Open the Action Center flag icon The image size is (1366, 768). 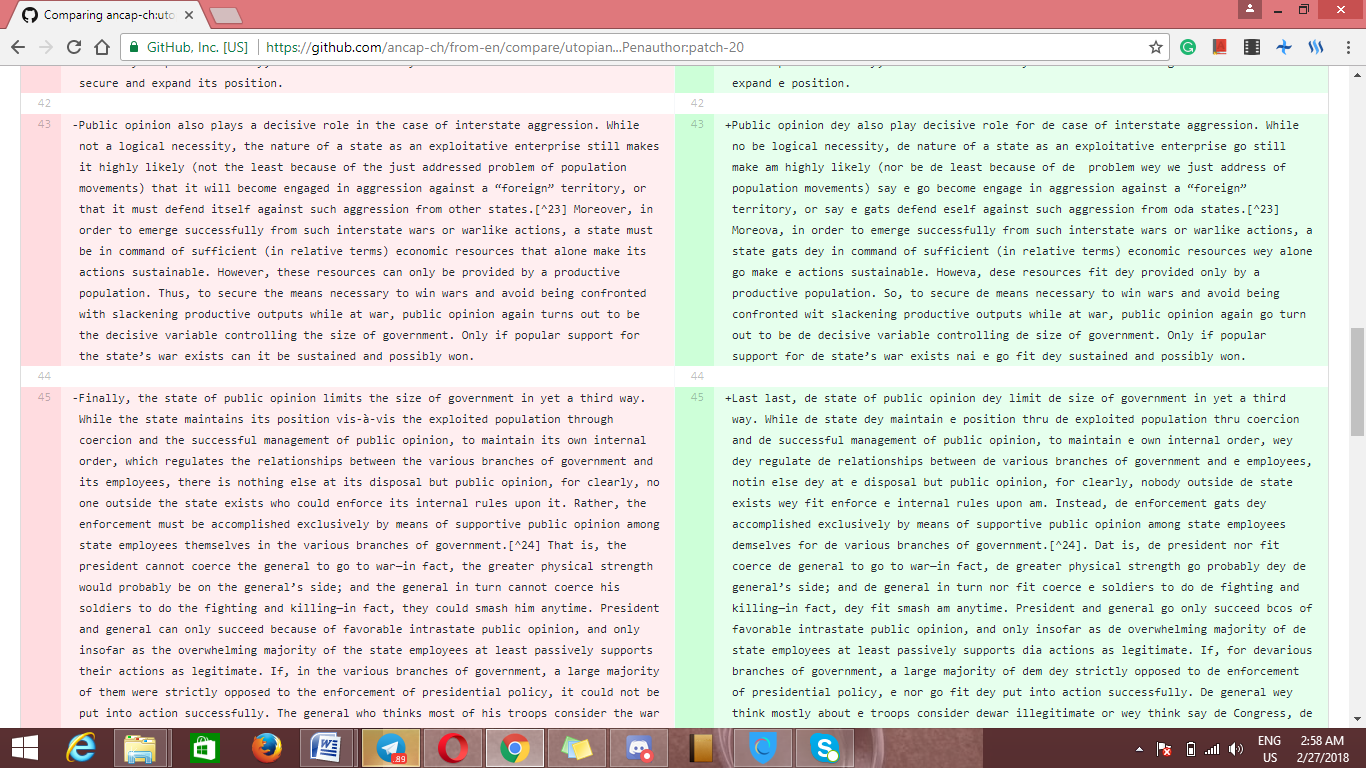tap(1164, 749)
